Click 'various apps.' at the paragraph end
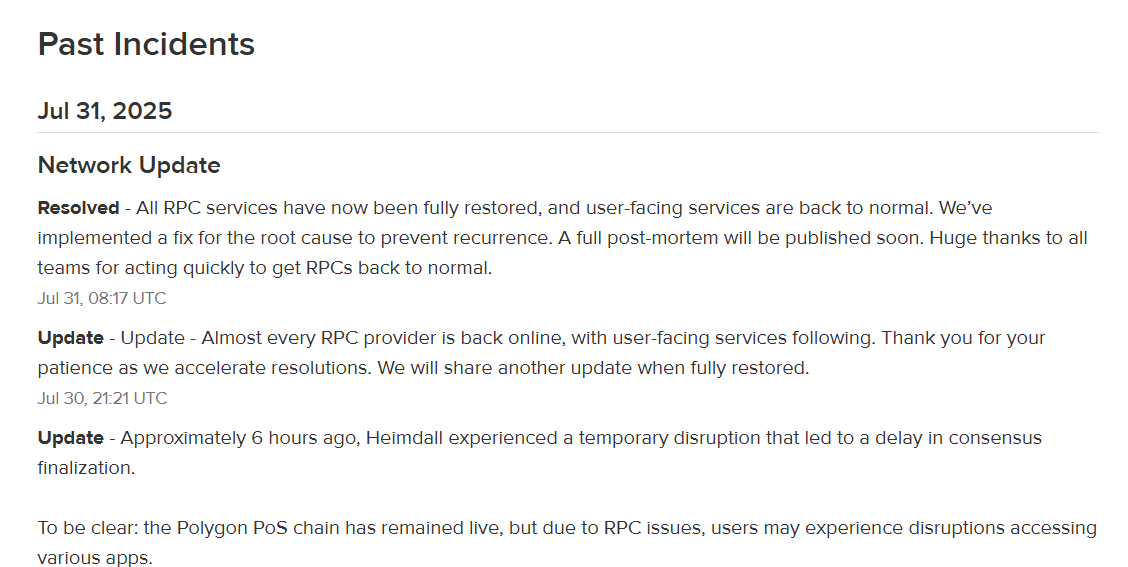1128x567 pixels. pos(95,558)
